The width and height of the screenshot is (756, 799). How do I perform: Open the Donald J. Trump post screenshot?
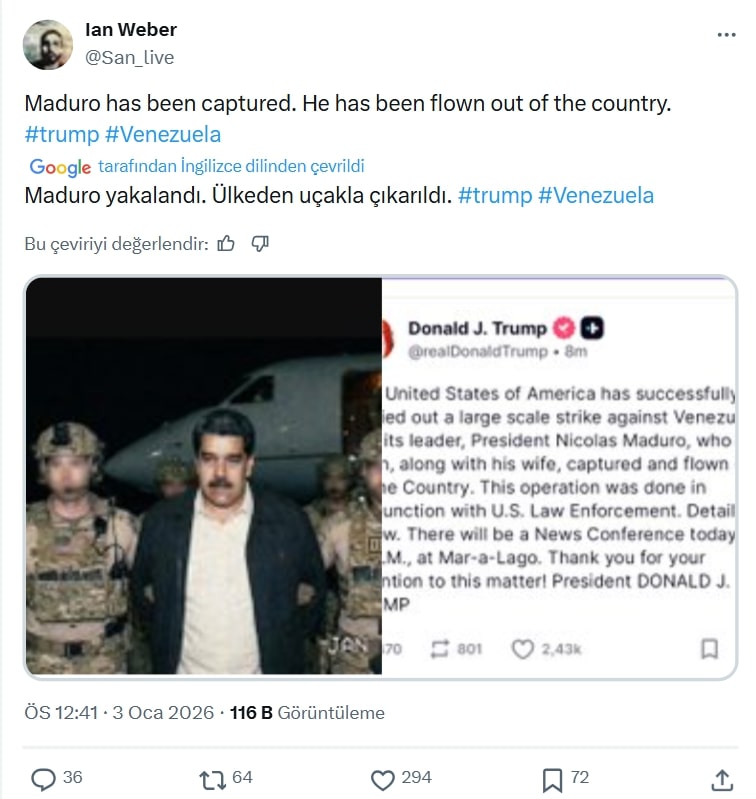click(x=558, y=476)
